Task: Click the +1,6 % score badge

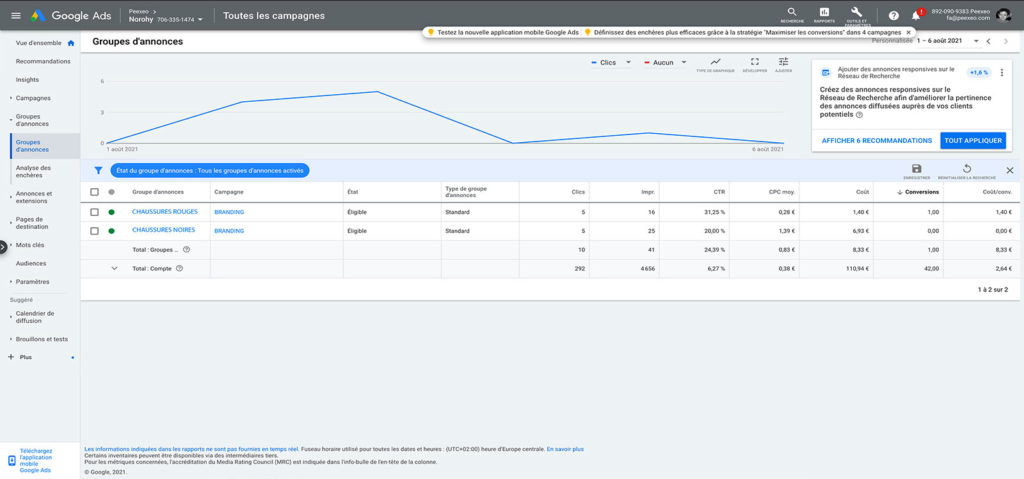Action: pos(979,73)
